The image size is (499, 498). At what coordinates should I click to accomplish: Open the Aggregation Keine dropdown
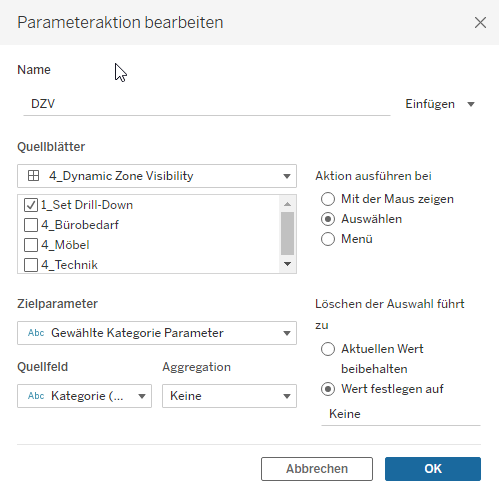229,396
